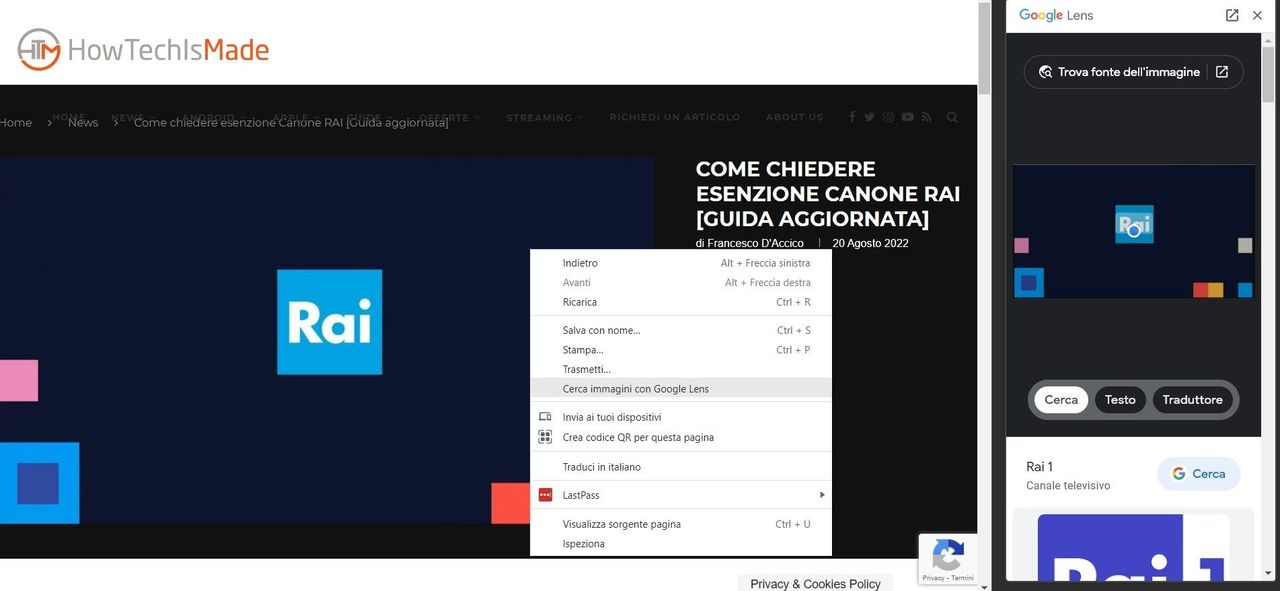The image size is (1280, 591).
Task: Click the external-link icon in Trova fonte button
Action: tap(1222, 72)
